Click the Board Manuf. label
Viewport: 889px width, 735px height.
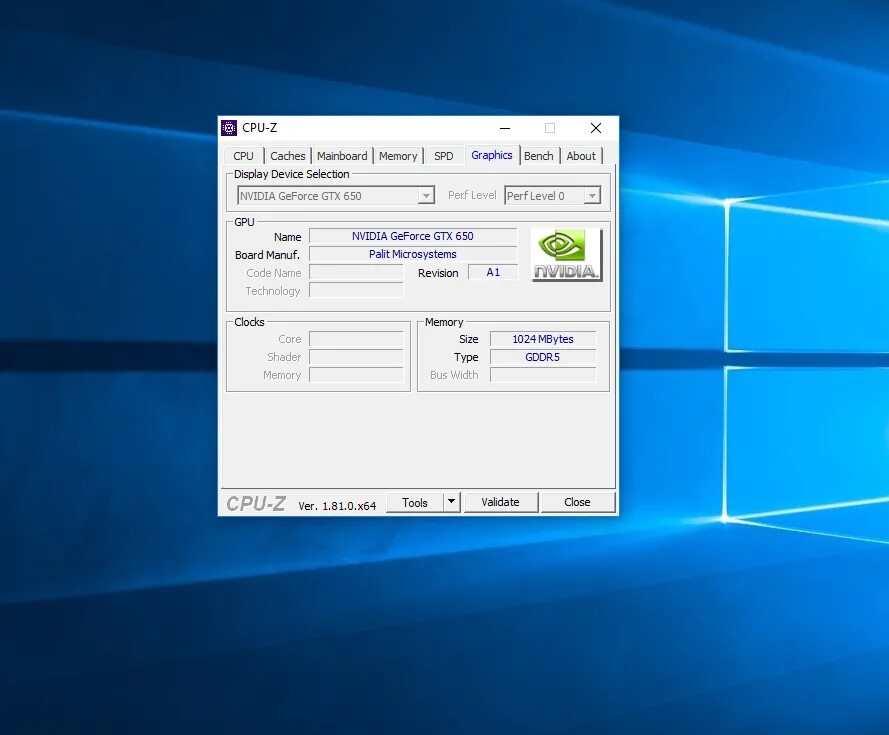(x=267, y=255)
